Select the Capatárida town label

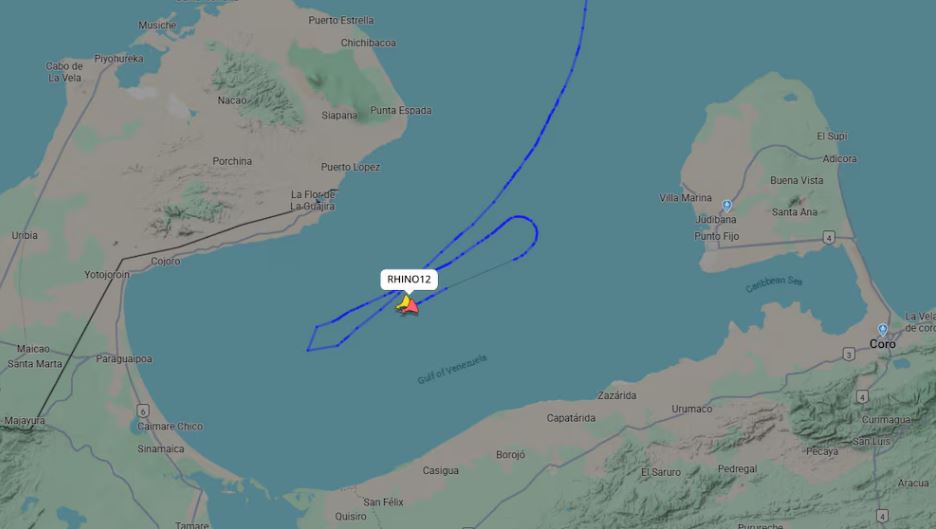tap(571, 418)
